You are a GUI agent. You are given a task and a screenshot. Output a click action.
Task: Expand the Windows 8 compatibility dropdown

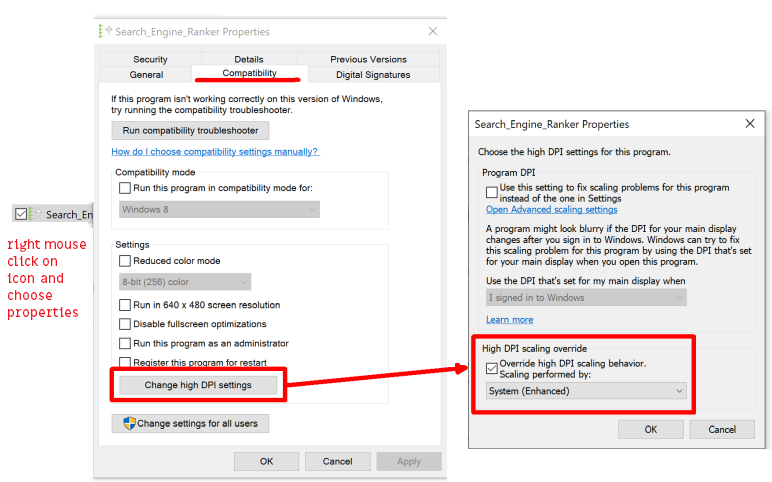click(x=219, y=209)
